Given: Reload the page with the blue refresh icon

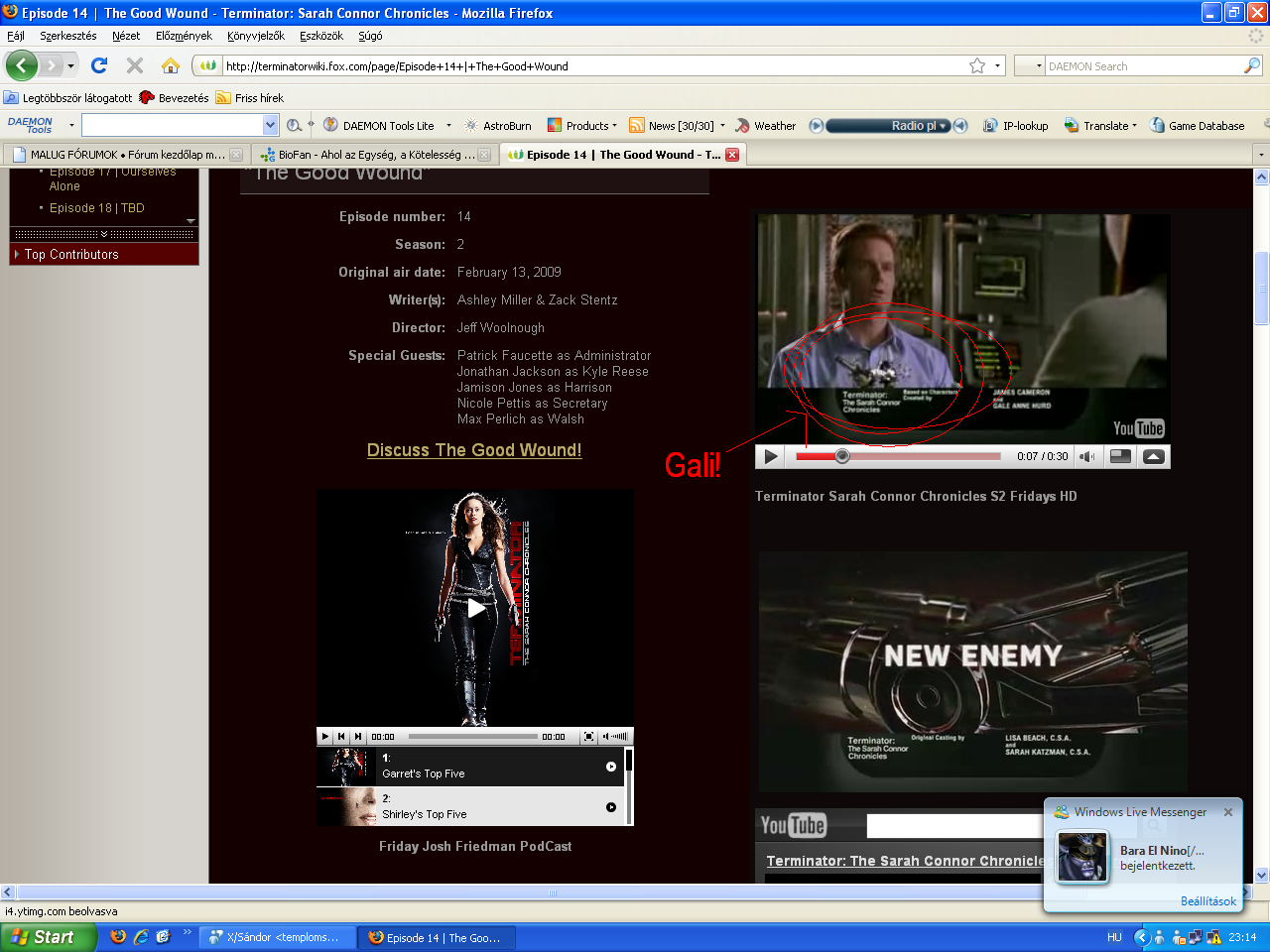Looking at the screenshot, I should pos(98,65).
